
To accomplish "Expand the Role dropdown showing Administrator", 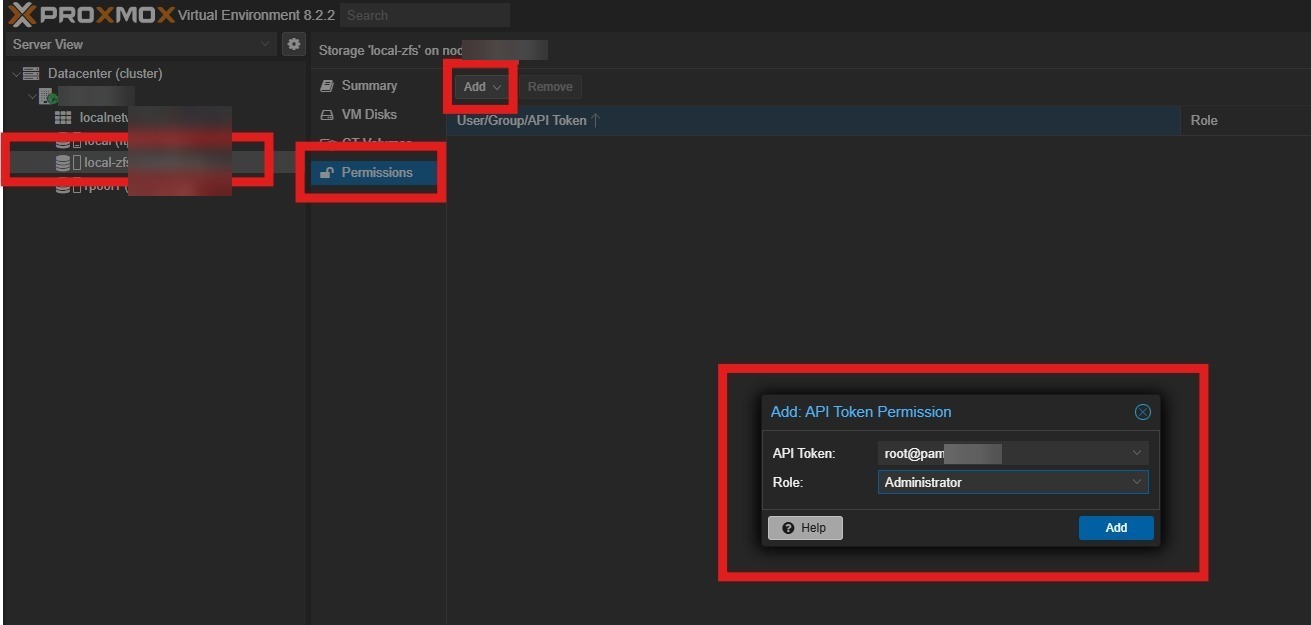I will [x=1137, y=482].
